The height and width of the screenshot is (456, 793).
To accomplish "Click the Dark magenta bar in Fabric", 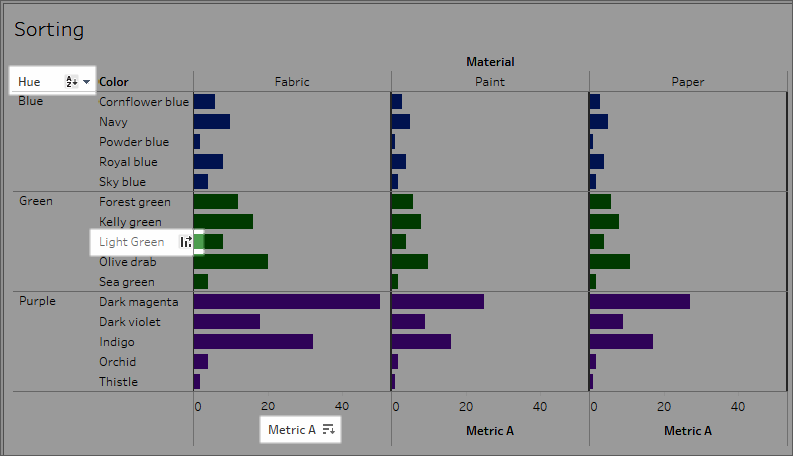I will click(287, 302).
